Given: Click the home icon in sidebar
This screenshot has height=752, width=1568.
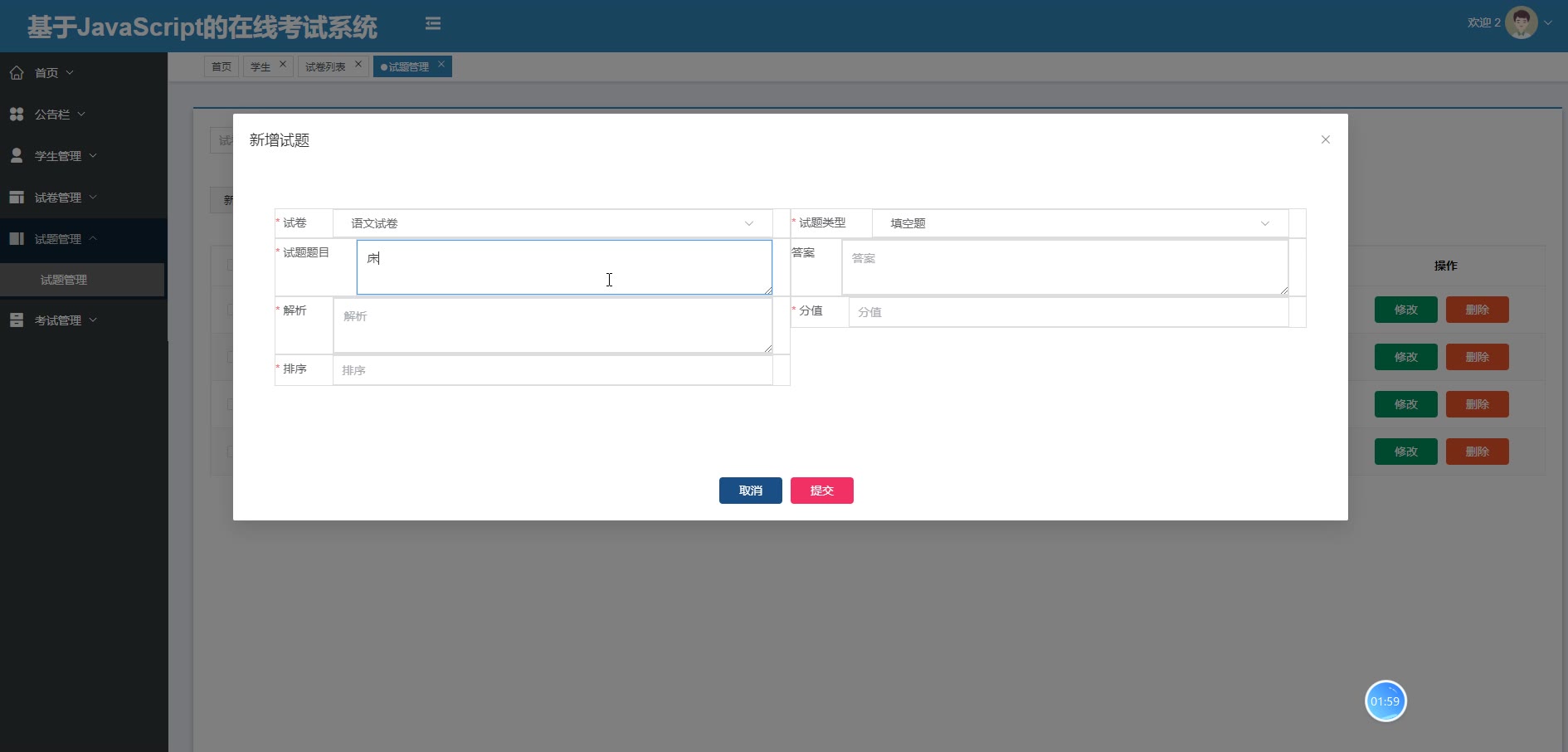Looking at the screenshot, I should pyautogui.click(x=17, y=73).
